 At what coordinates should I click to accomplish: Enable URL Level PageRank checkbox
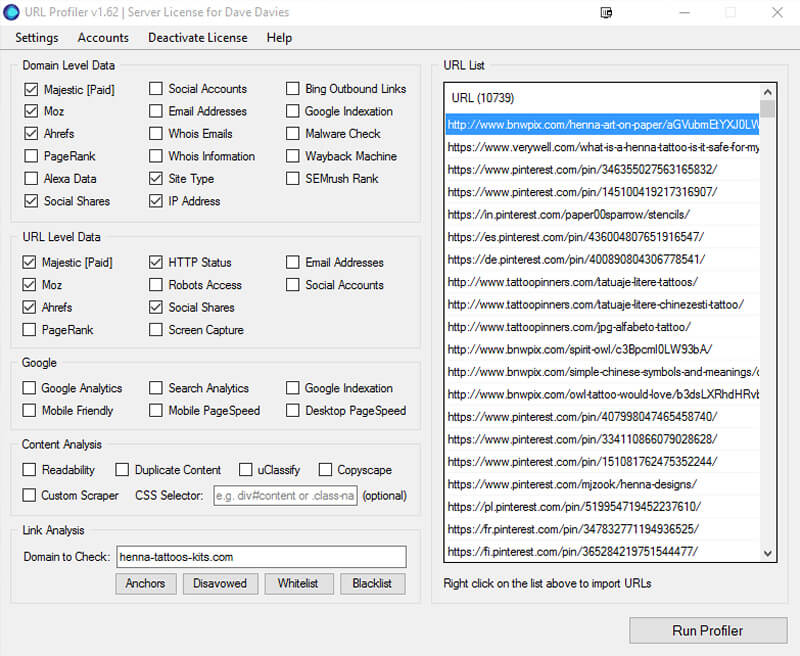click(x=29, y=330)
